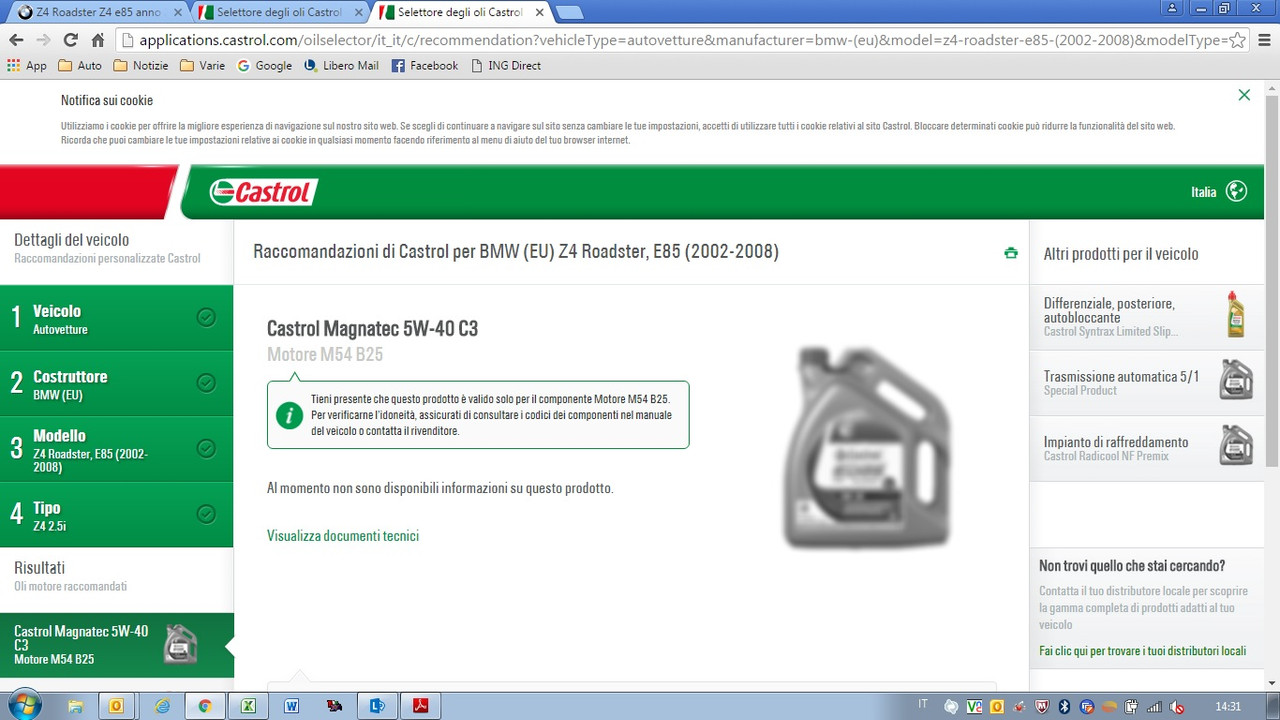Open the ING Direct bookmark

(x=505, y=66)
